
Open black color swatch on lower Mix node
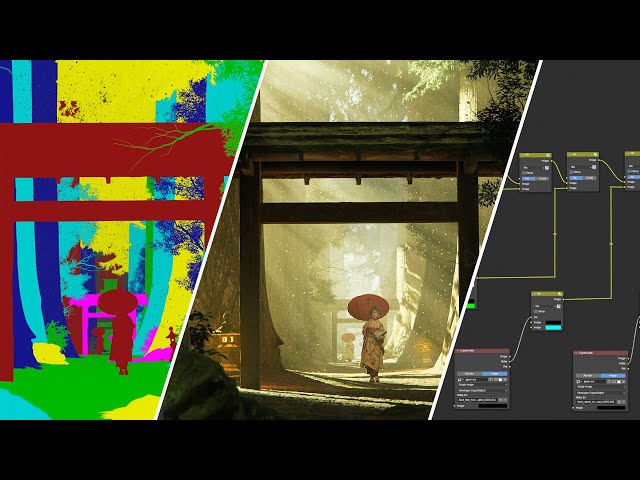(553, 322)
